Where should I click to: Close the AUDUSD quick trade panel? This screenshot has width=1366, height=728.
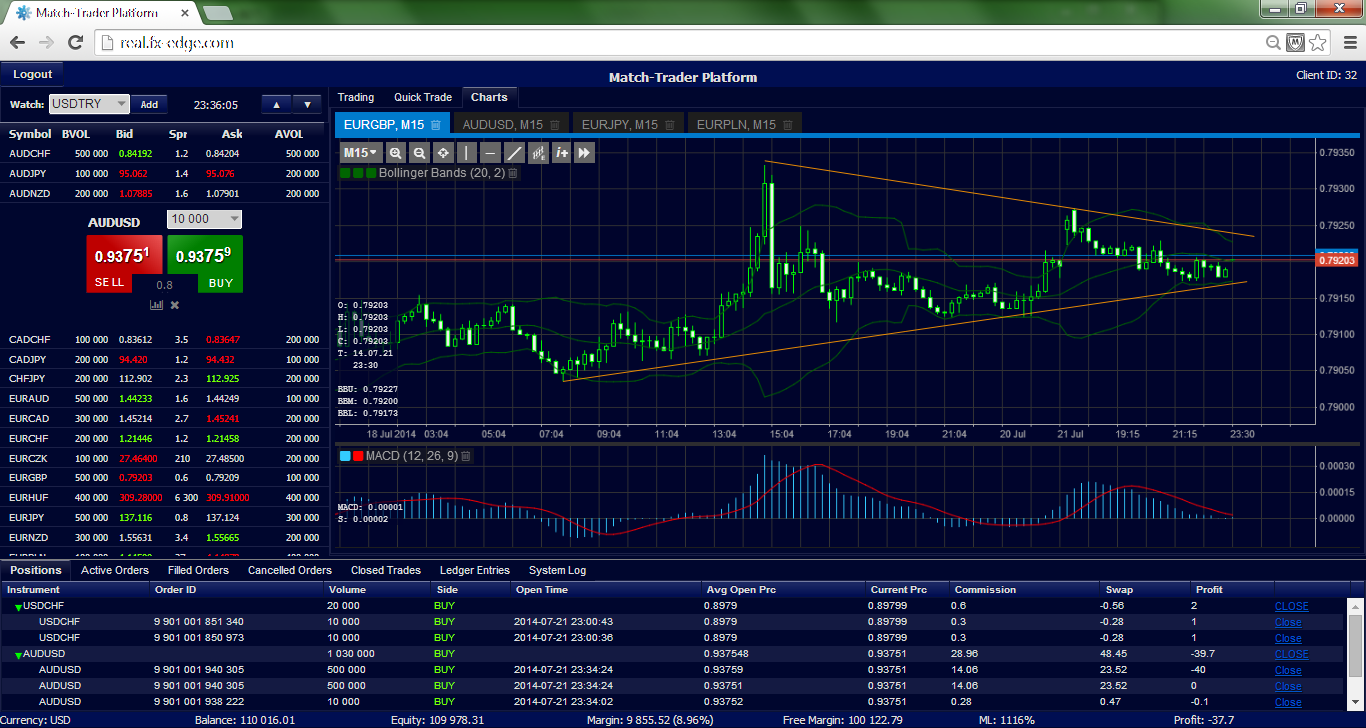point(175,305)
